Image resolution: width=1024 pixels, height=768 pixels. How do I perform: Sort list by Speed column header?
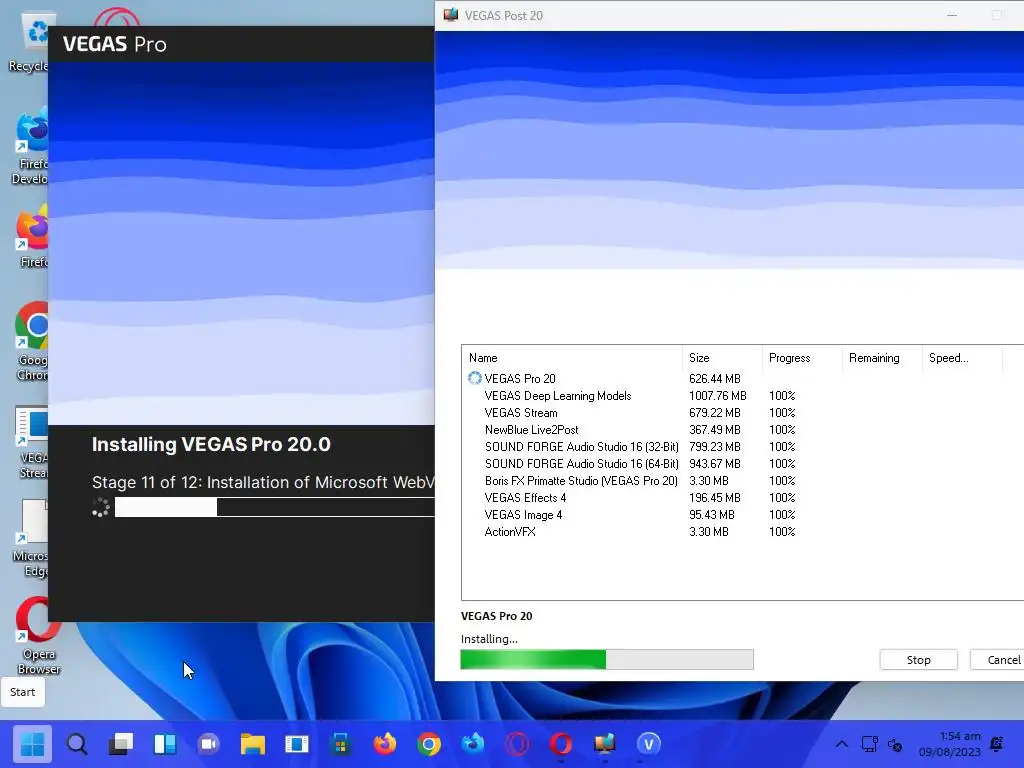(x=961, y=358)
